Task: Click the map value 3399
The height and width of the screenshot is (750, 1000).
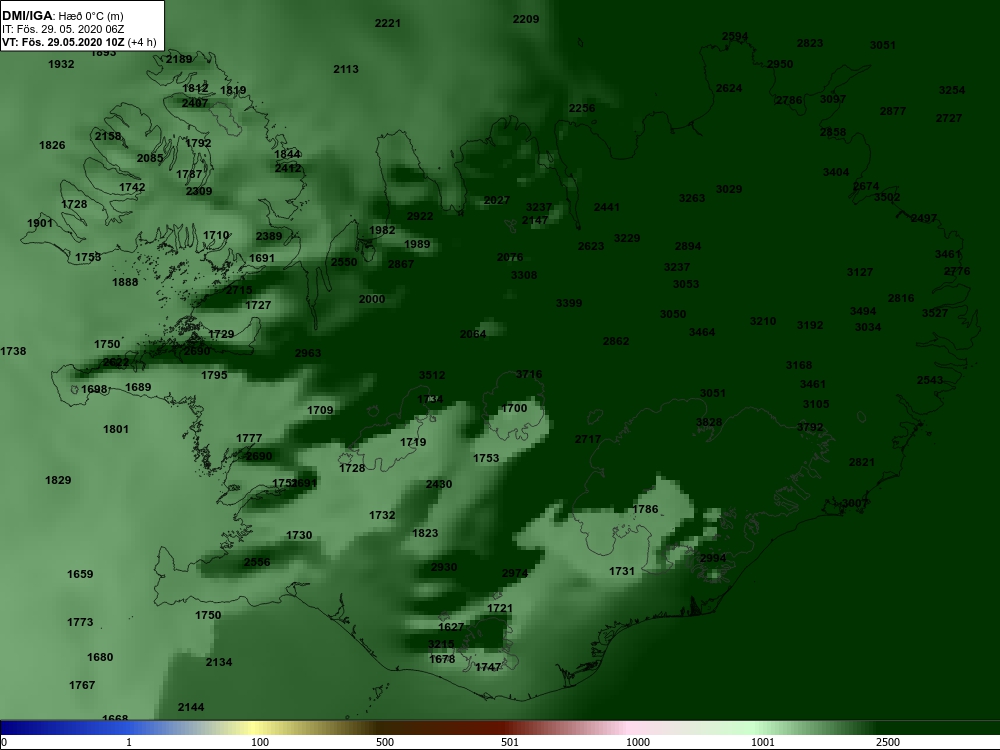Action: (x=569, y=304)
